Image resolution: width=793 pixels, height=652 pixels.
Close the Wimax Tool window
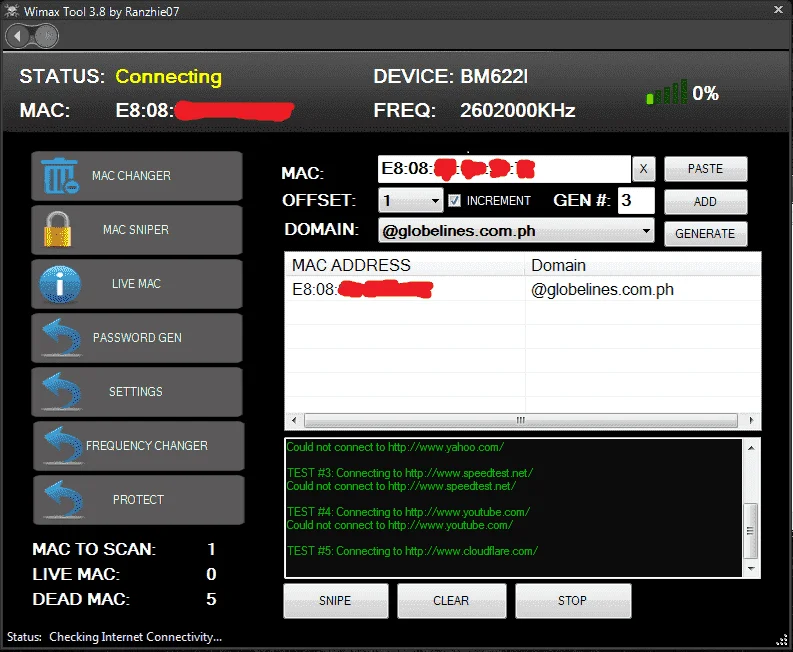(x=778, y=10)
